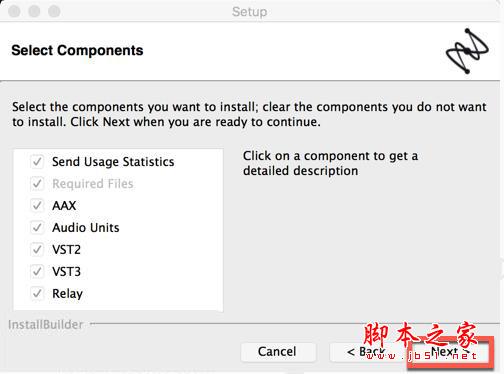Uncheck the Relay checkbox
504x374 pixels.
click(37, 294)
